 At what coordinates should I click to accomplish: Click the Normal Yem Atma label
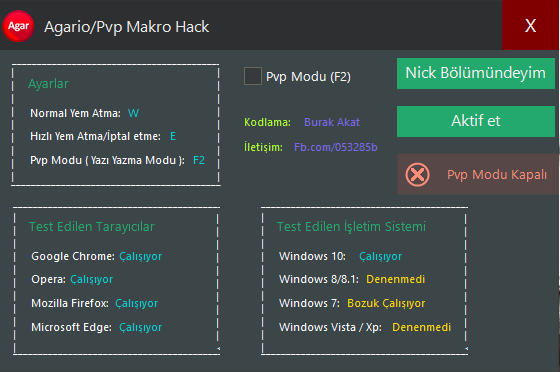(x=75, y=113)
